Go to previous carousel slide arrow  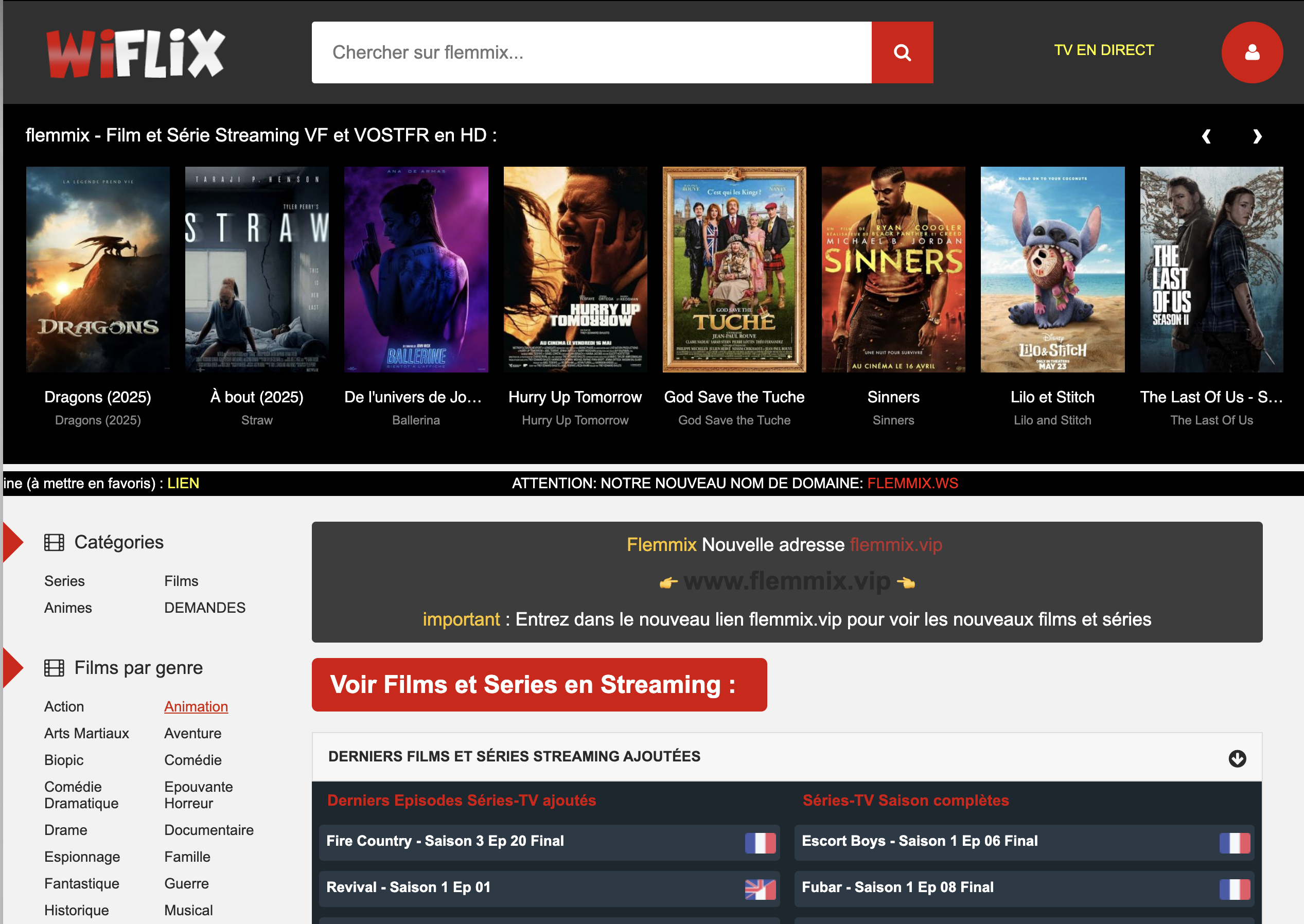pyautogui.click(x=1206, y=136)
